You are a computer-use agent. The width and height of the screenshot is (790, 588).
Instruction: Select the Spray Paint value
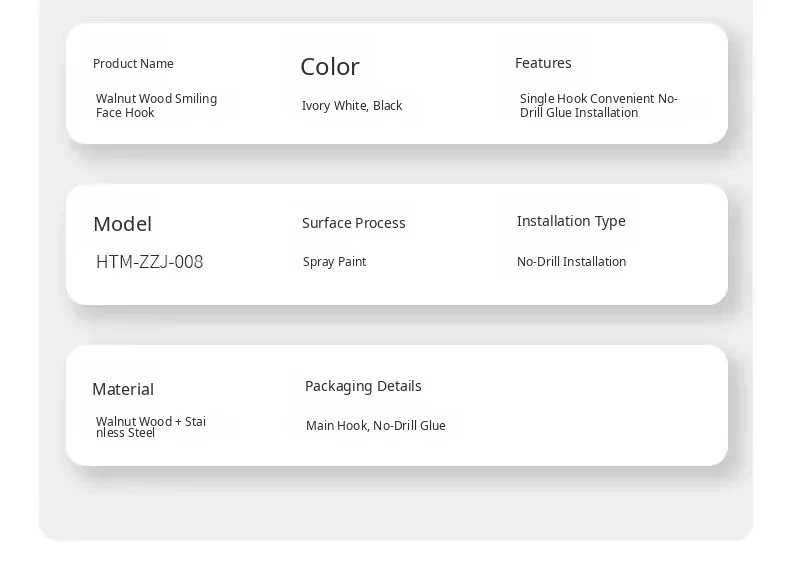coord(334,262)
